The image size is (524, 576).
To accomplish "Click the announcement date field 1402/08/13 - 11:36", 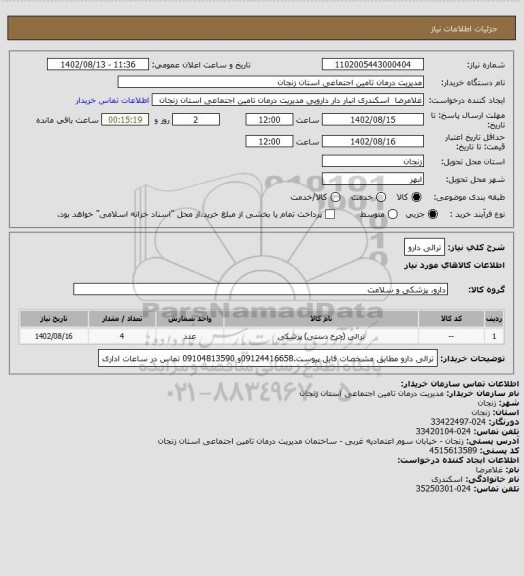I will click(98, 64).
